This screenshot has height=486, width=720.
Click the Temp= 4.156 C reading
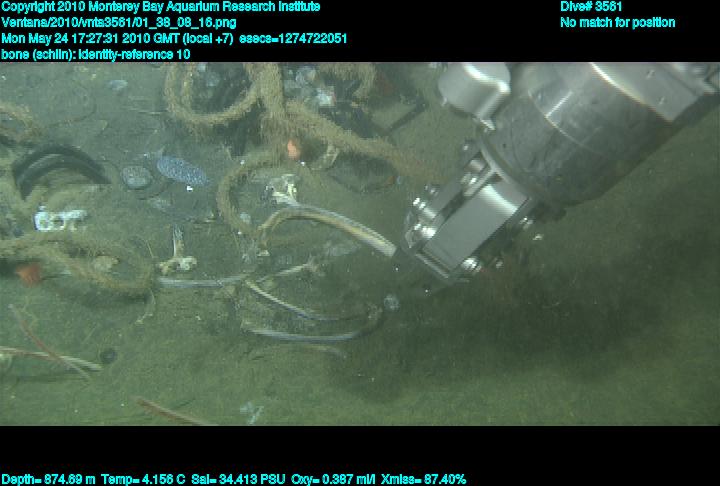tap(143, 480)
